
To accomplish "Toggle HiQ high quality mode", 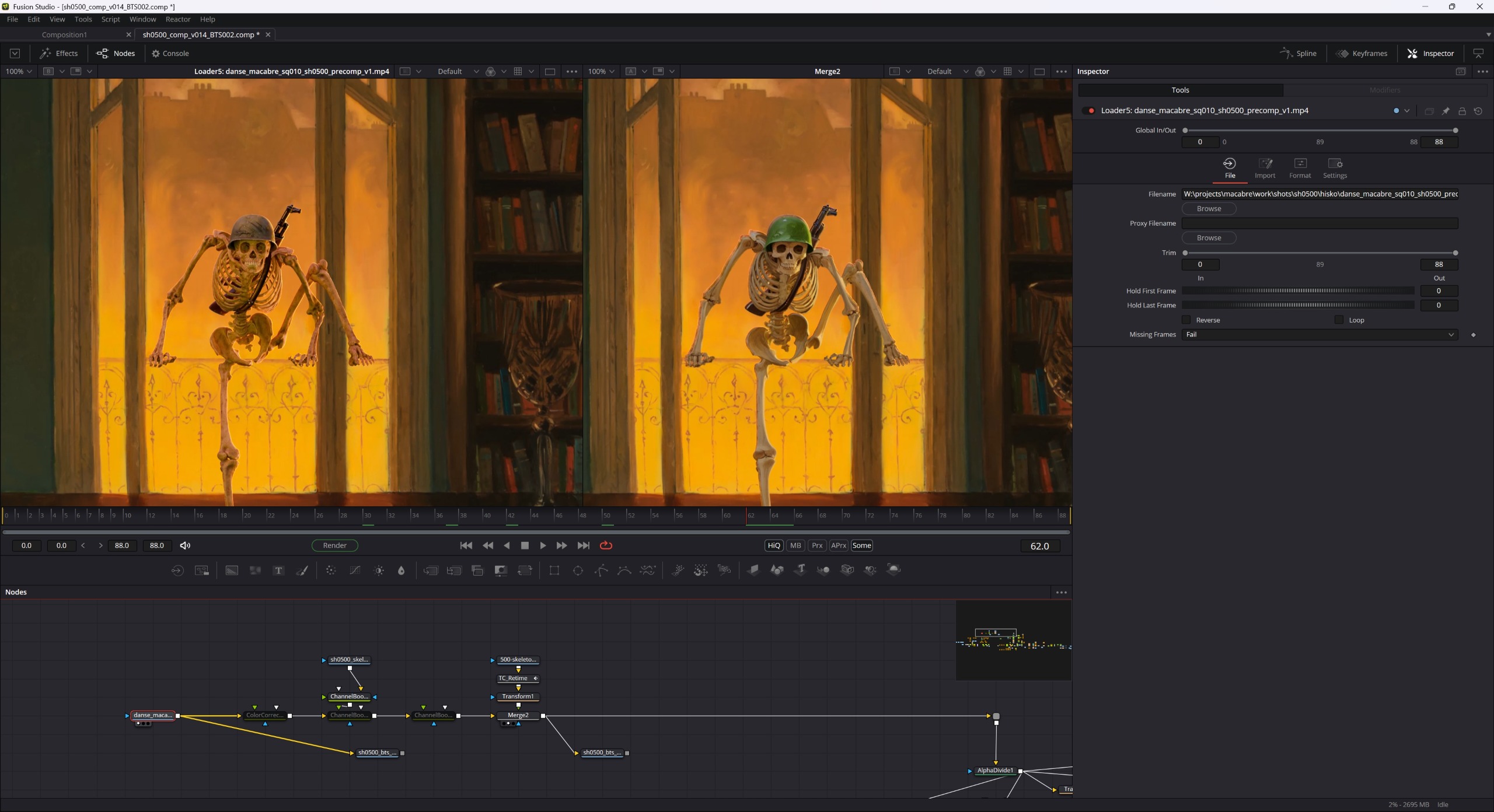I will 774,545.
